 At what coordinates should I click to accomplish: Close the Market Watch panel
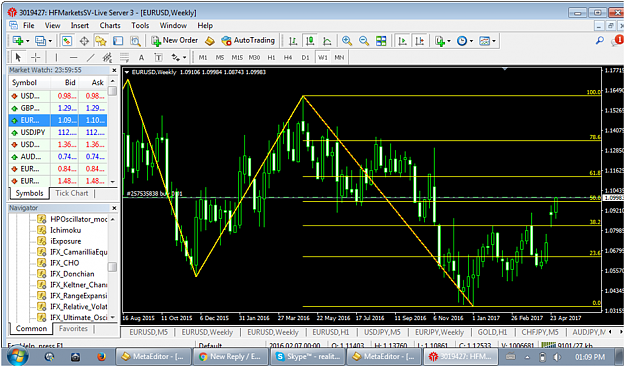click(x=114, y=71)
